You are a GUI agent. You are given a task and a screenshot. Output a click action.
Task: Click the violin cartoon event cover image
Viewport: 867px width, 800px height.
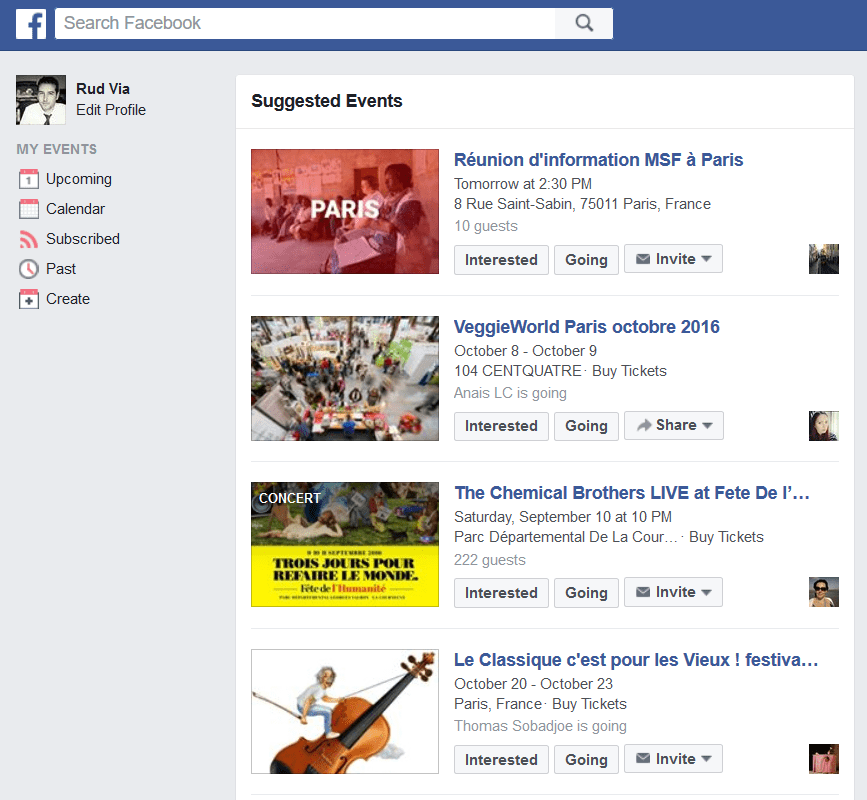pyautogui.click(x=345, y=712)
